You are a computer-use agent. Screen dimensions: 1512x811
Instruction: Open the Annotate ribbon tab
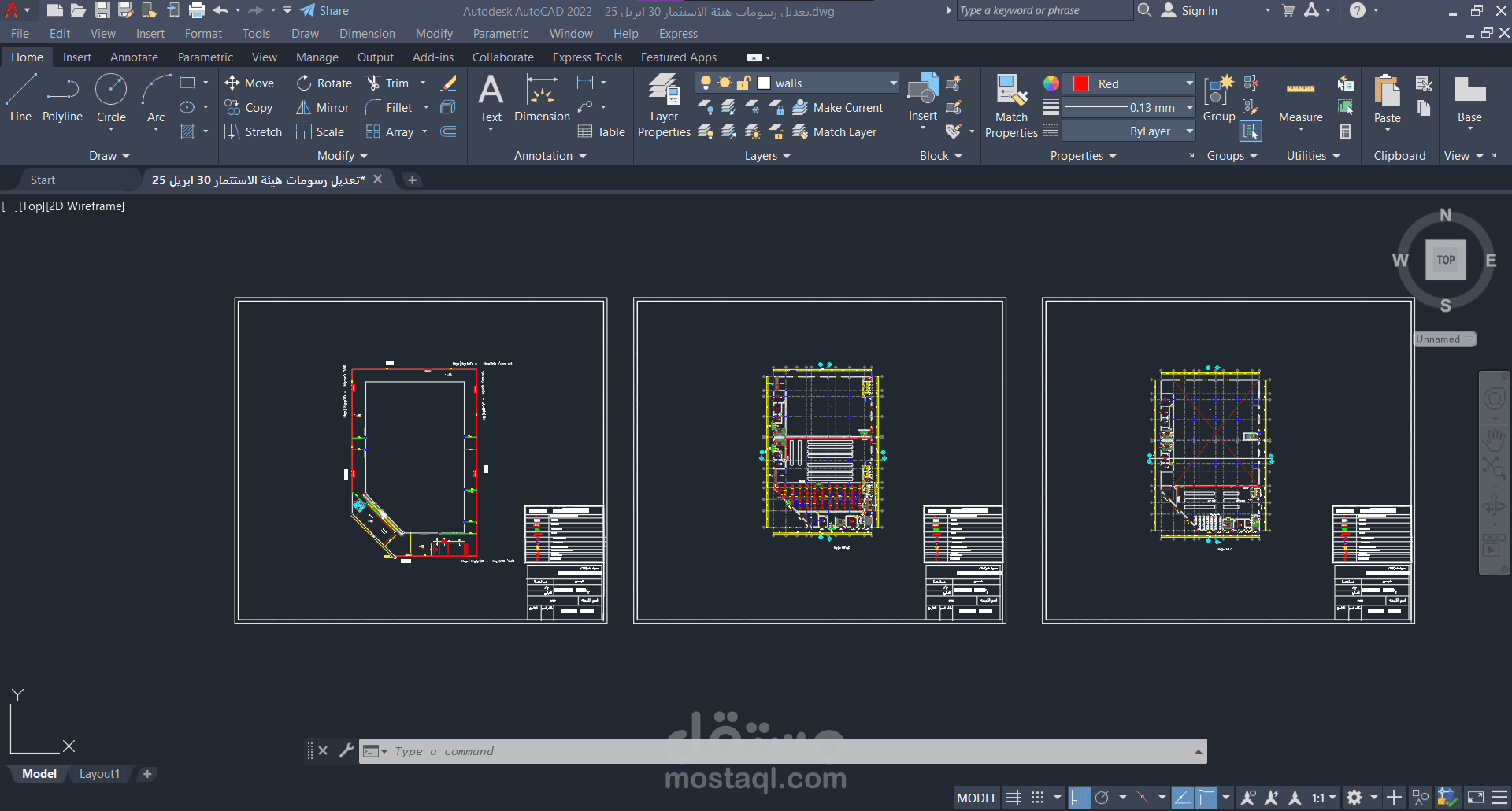tap(134, 57)
